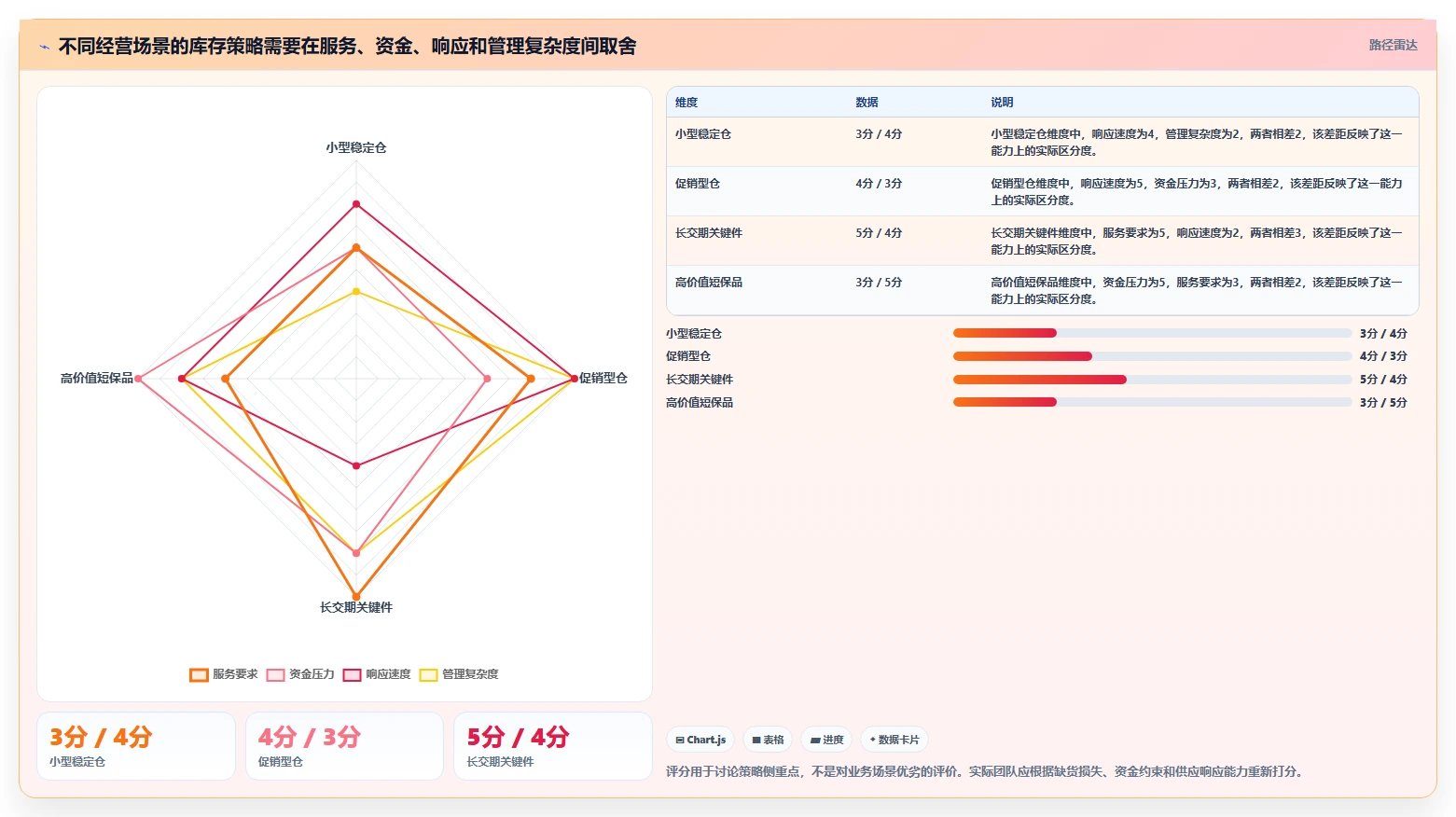
Task: Click the 5分 / 4分 value after the progress bar
Action: [x=1383, y=380]
